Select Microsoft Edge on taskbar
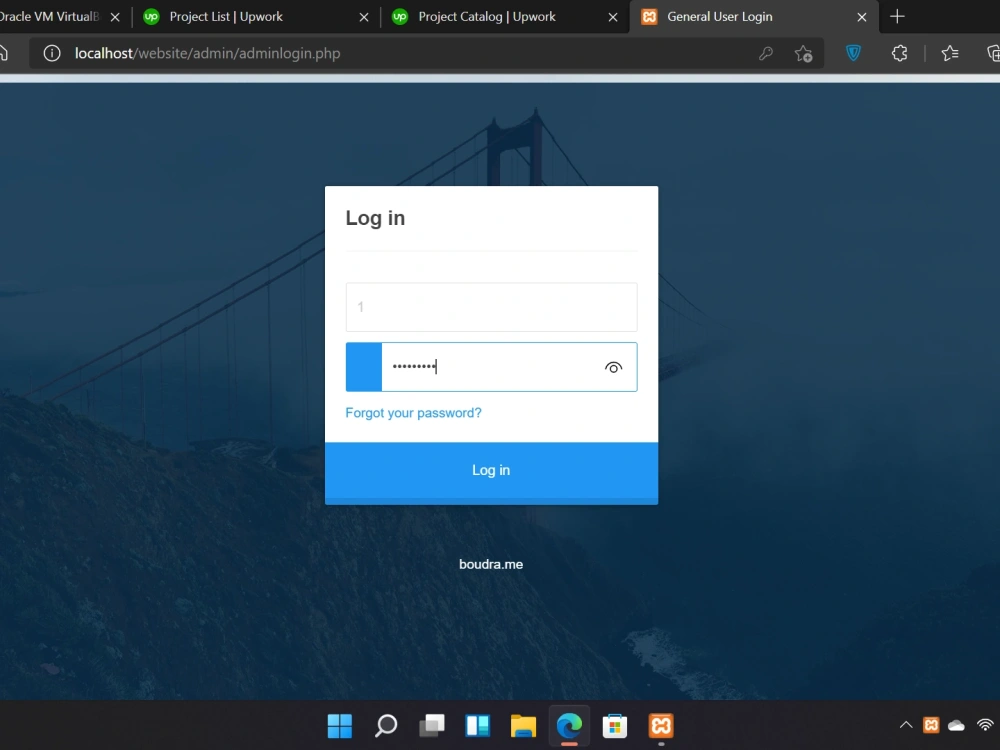The width and height of the screenshot is (1000, 750). [569, 726]
